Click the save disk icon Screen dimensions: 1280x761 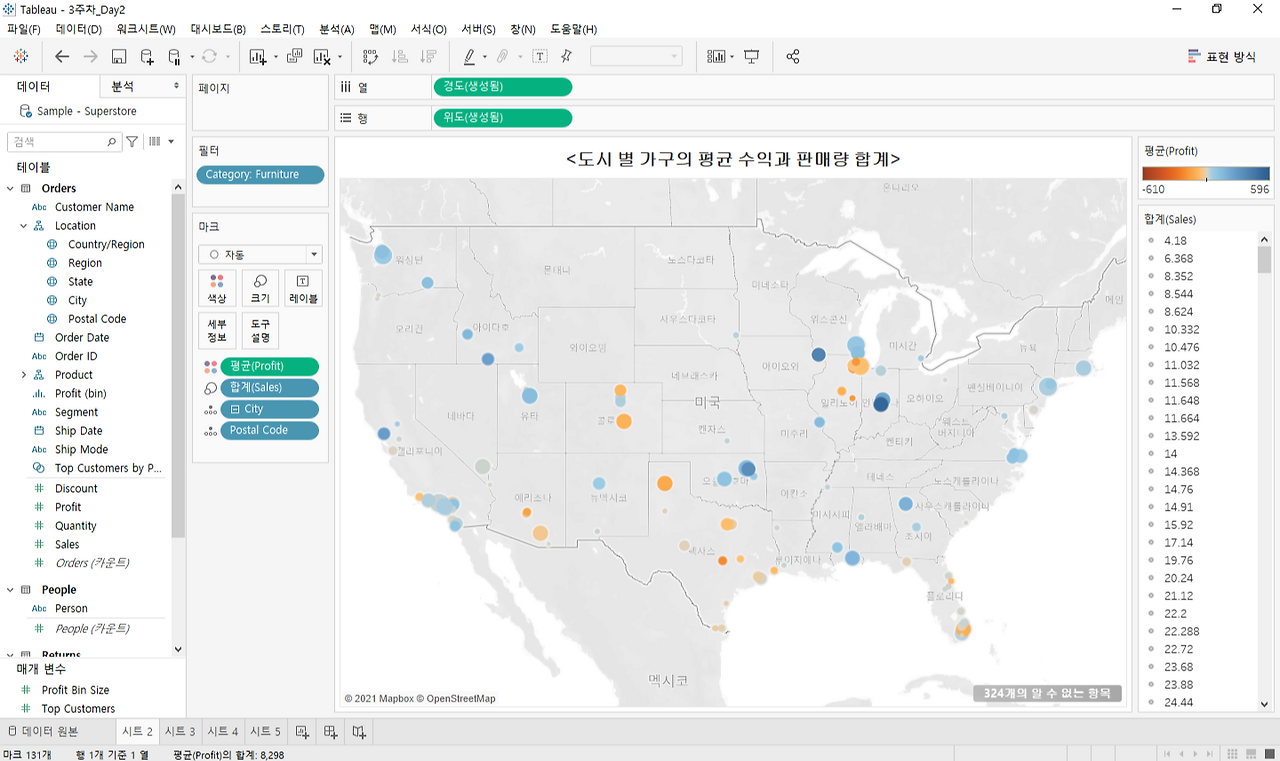pyautogui.click(x=119, y=57)
